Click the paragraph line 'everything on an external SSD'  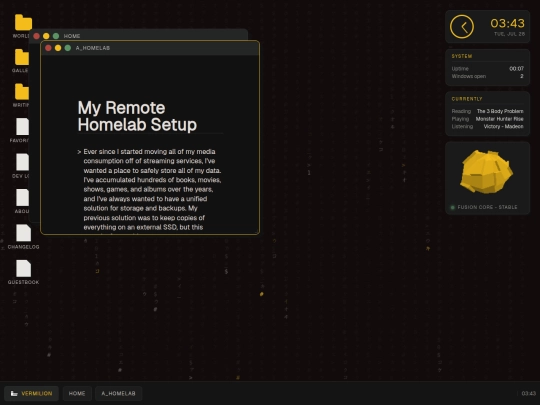pos(143,227)
